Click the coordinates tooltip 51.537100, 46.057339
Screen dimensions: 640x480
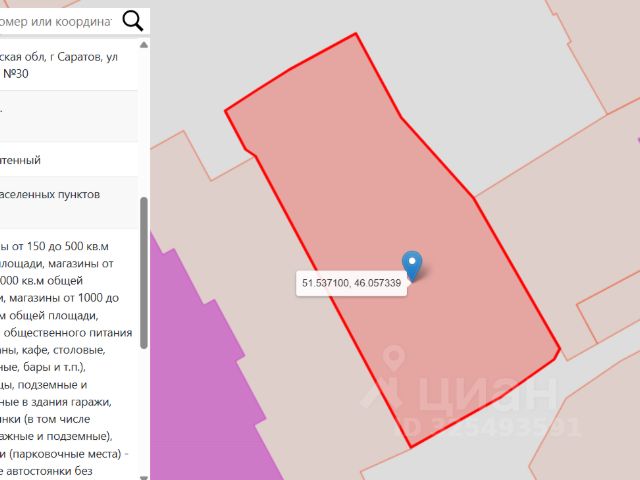[x=351, y=283]
